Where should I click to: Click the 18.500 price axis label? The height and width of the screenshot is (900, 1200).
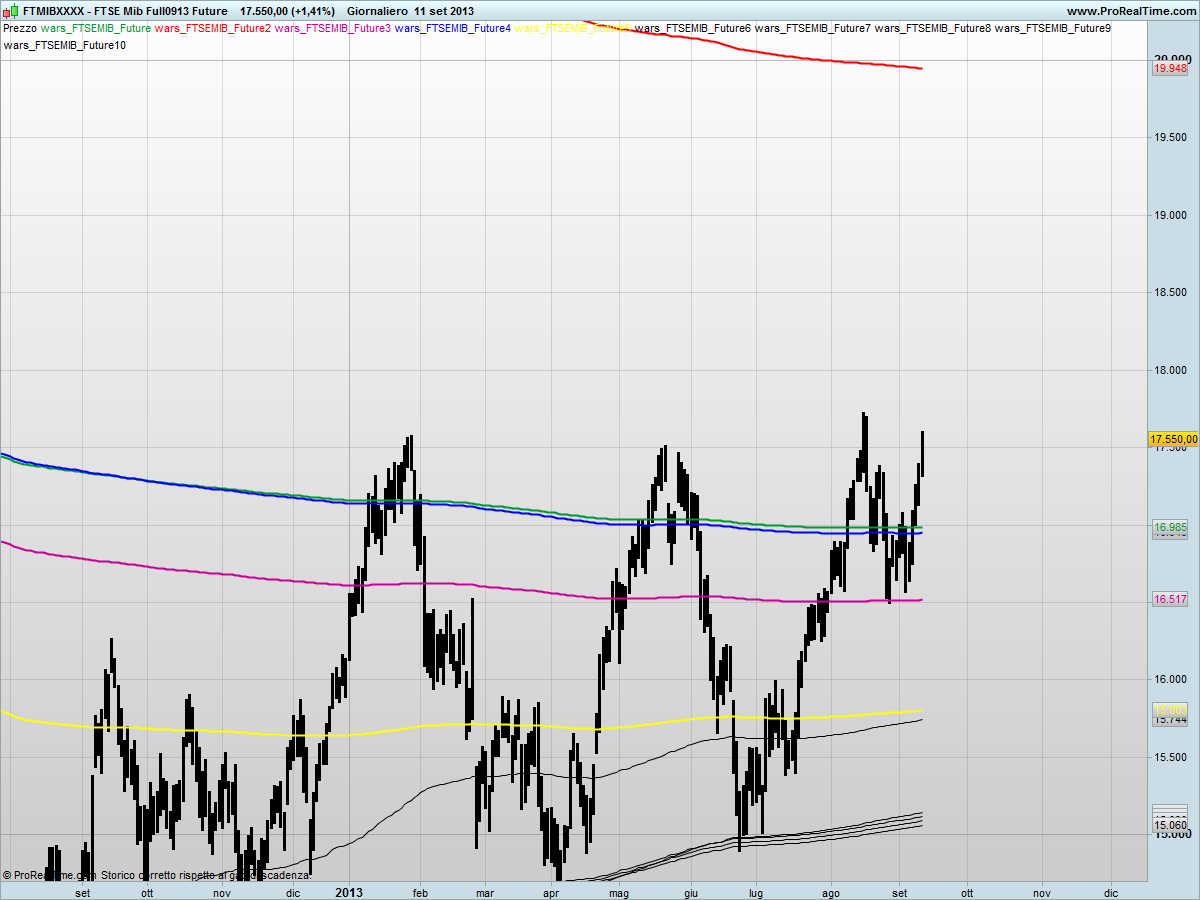(1170, 293)
